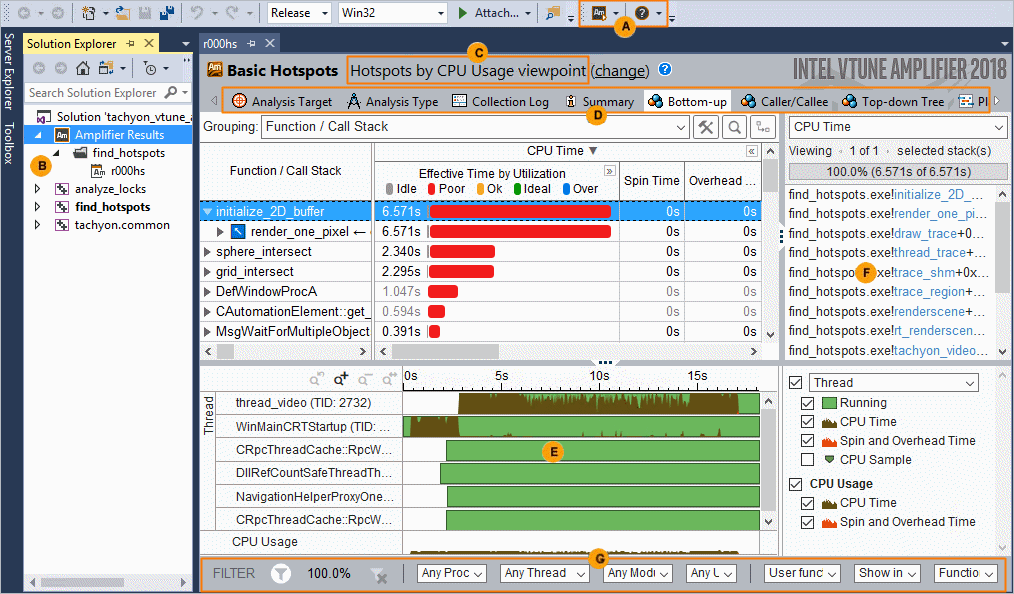Click the timeline zoom-in magnifier icon
This screenshot has height=594, width=1014.
pyautogui.click(x=341, y=379)
